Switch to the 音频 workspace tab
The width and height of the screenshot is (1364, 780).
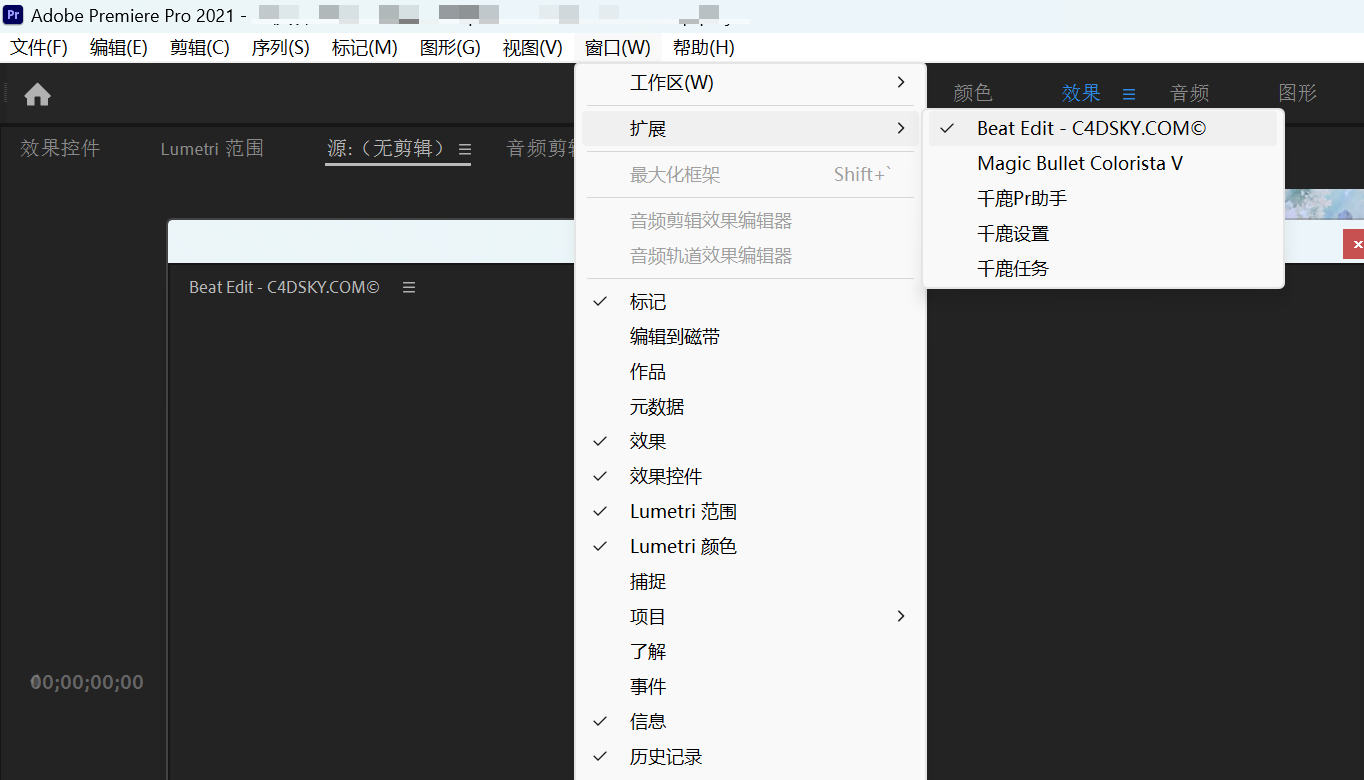click(1189, 93)
